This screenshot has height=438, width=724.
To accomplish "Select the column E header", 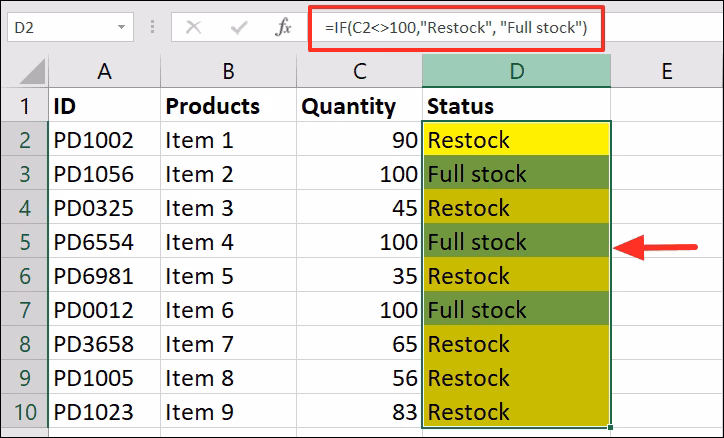I will [x=665, y=71].
